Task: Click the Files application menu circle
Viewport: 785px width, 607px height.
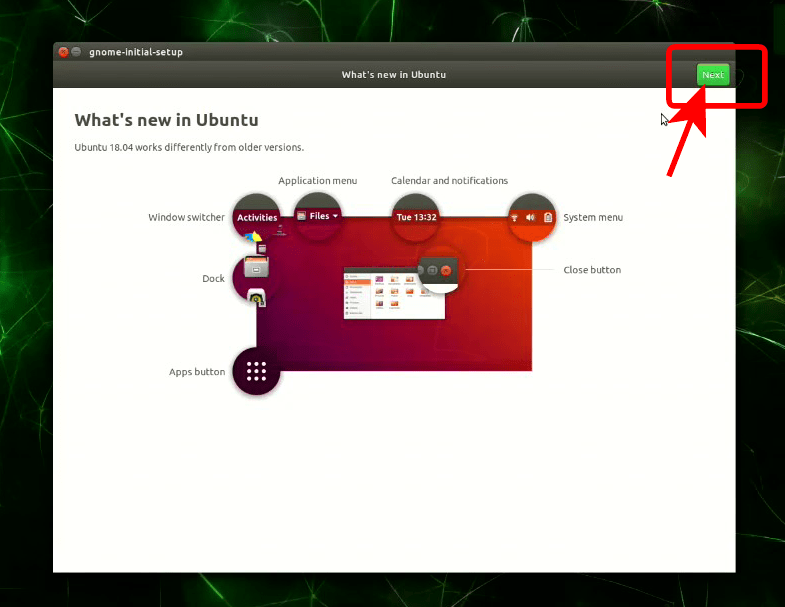Action: coord(317,216)
